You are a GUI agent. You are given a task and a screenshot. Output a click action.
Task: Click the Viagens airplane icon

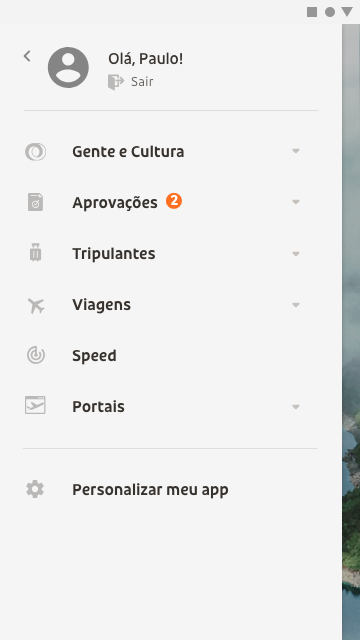[x=36, y=305]
